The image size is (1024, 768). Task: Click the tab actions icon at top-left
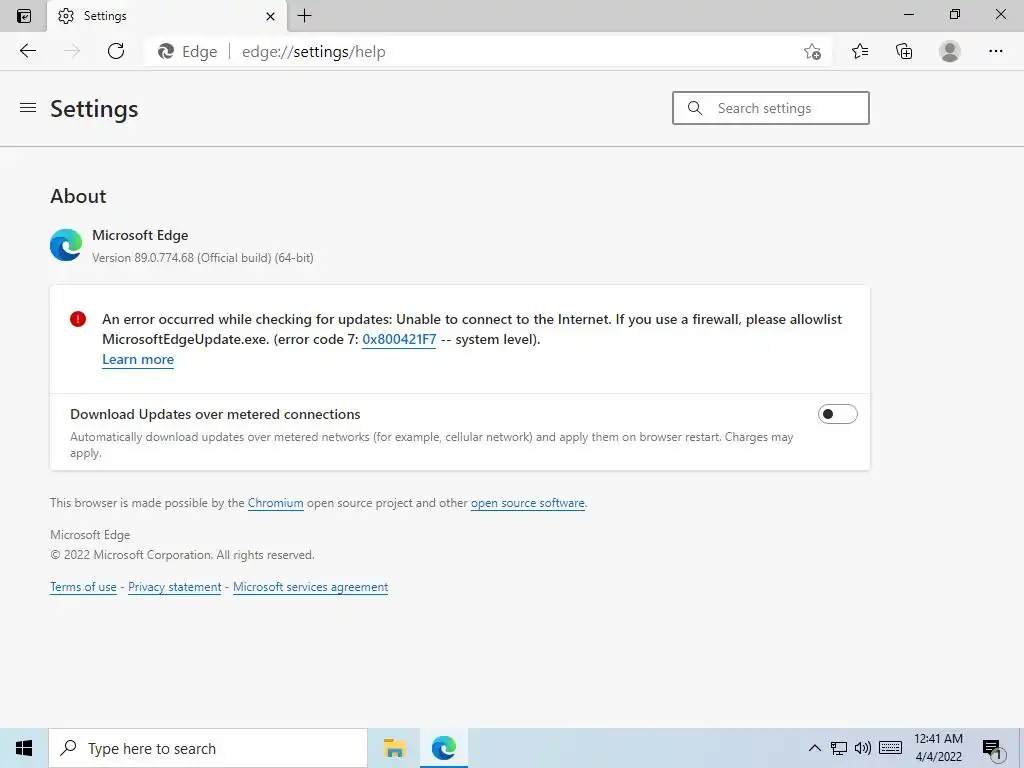coord(24,16)
